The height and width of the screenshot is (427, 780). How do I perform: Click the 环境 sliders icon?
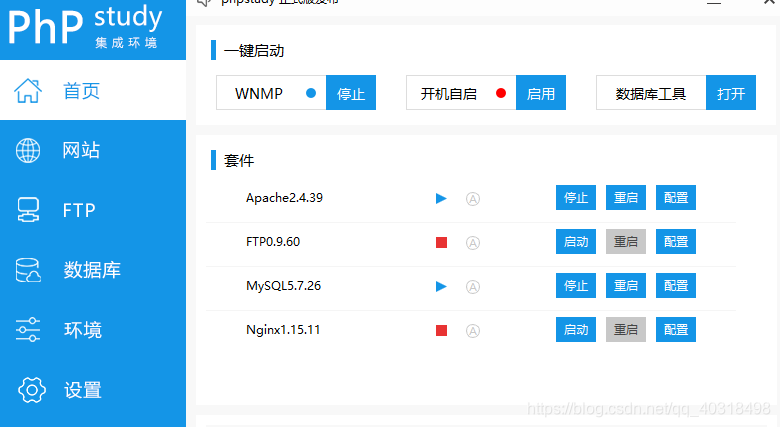[x=28, y=329]
